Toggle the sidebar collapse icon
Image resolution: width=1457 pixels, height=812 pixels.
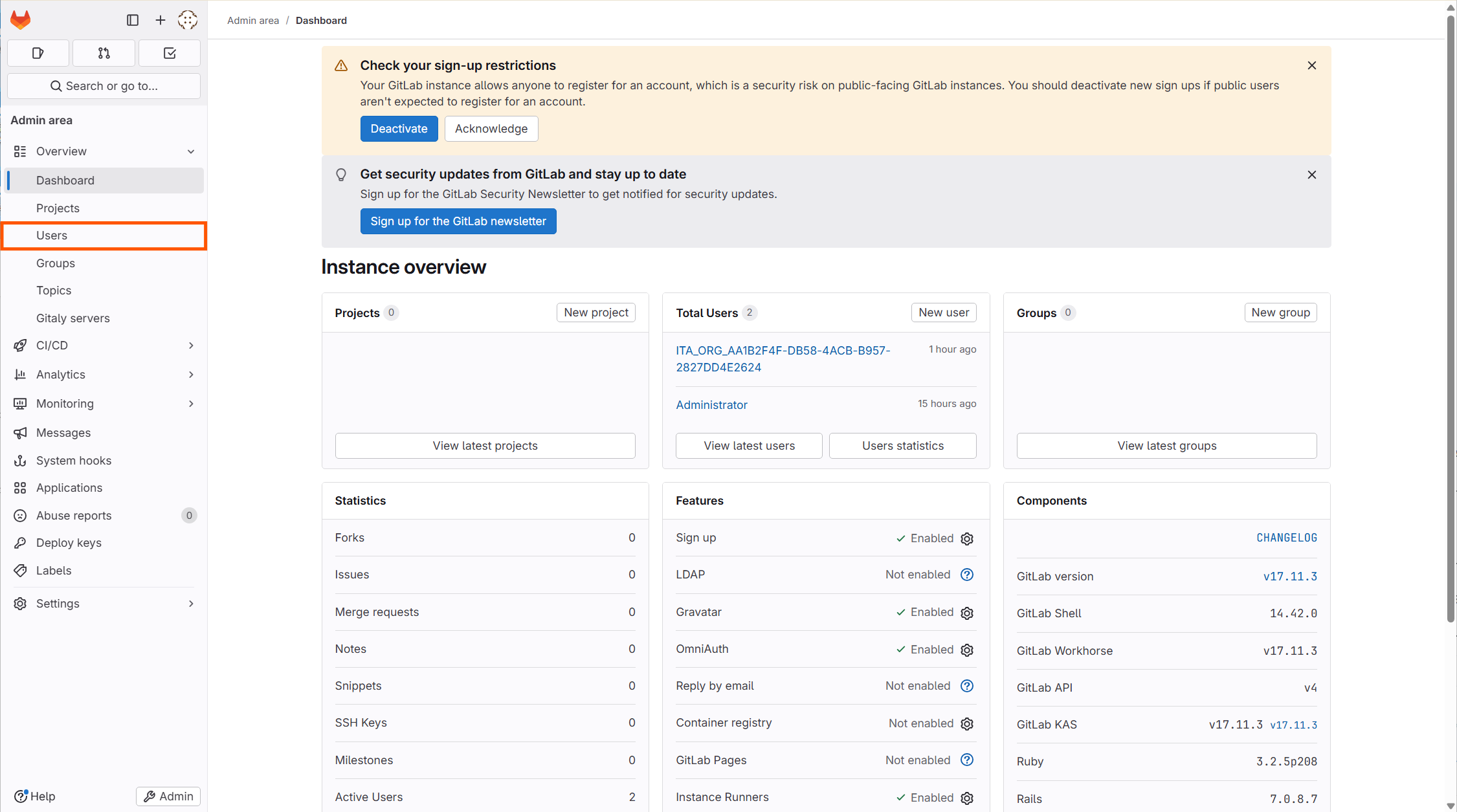[133, 20]
